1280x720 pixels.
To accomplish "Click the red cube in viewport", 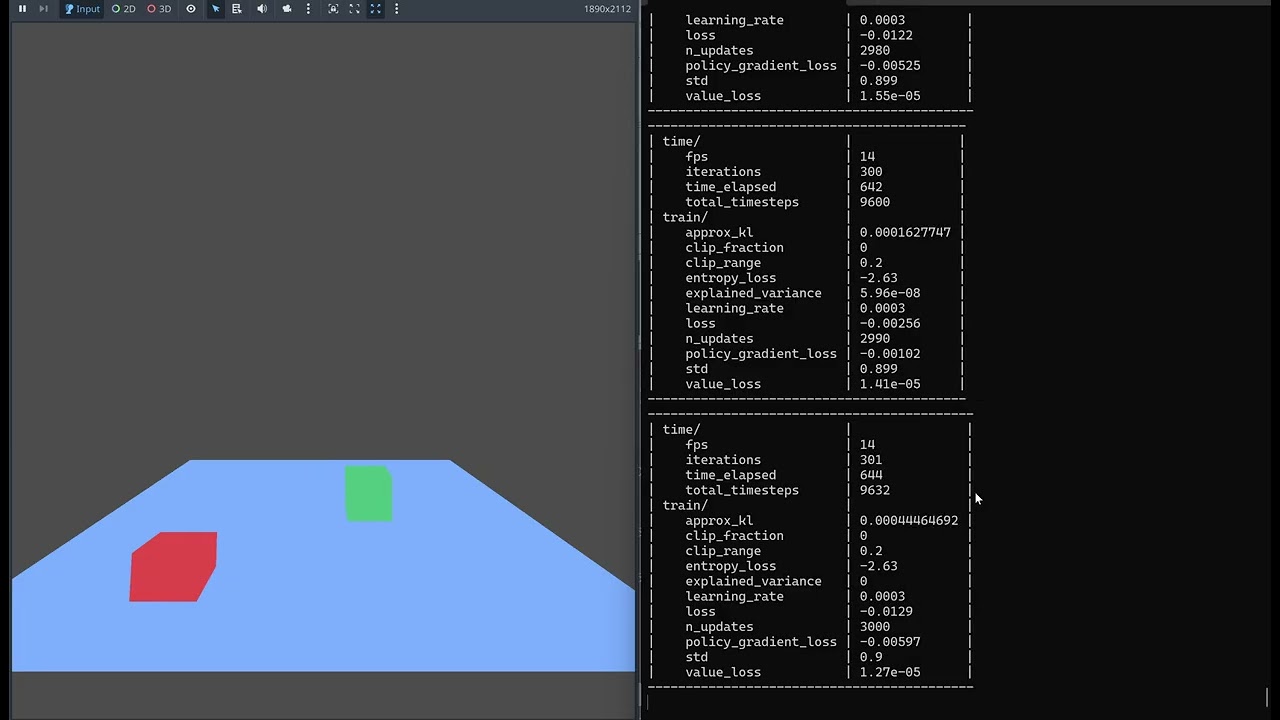I will [173, 567].
